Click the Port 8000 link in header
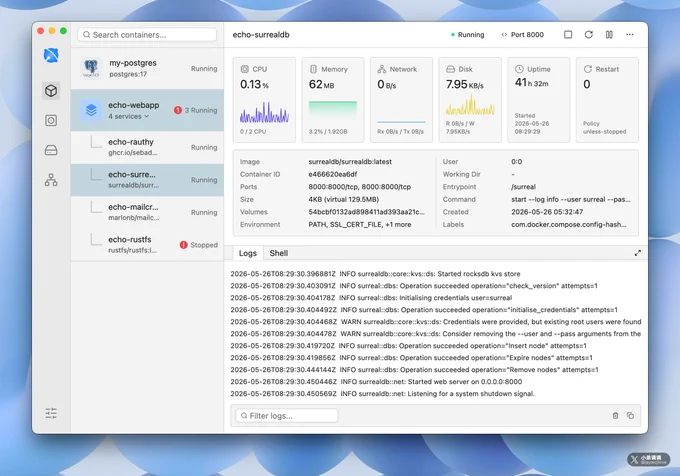The image size is (680, 476). click(x=523, y=35)
